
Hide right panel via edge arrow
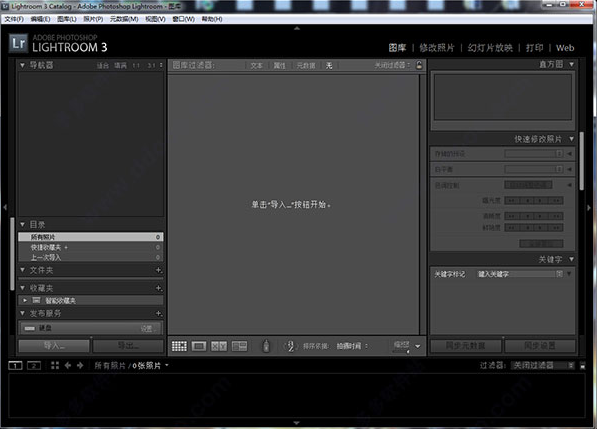[589, 208]
